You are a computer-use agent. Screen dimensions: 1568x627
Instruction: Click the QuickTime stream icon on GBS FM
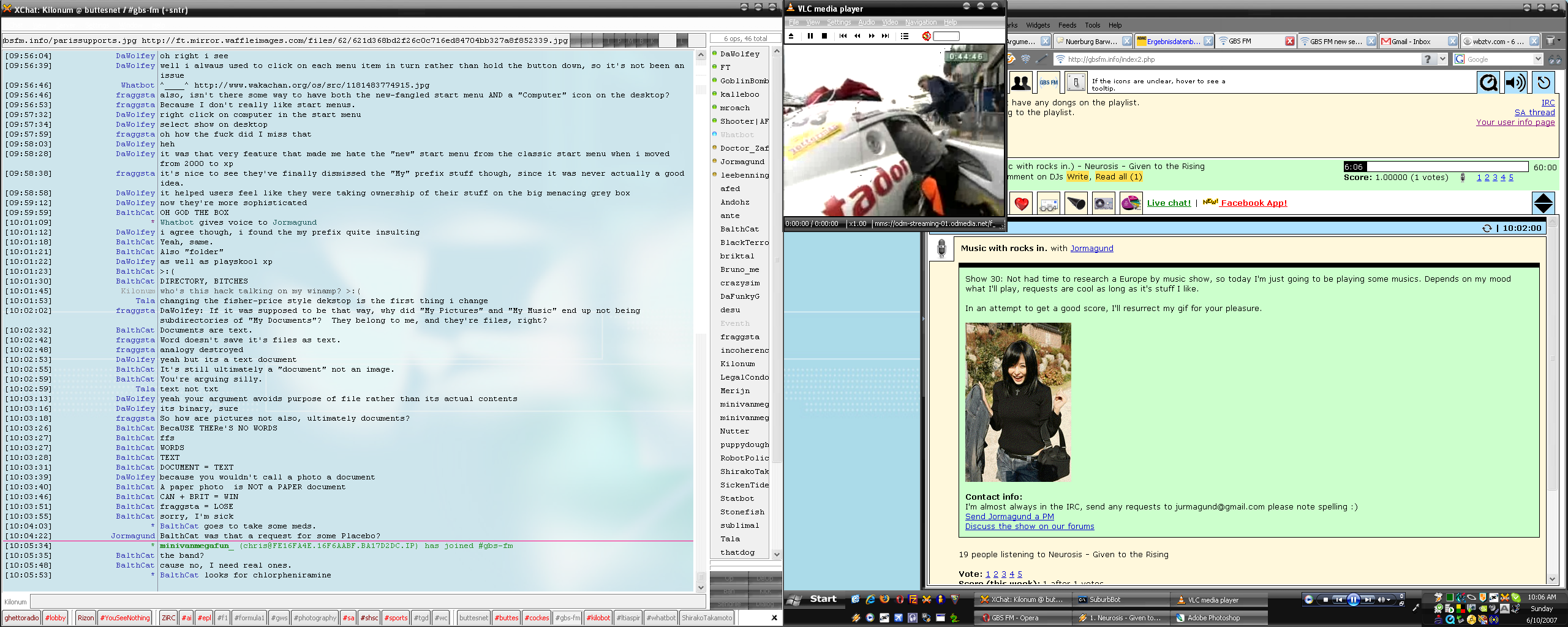pyautogui.click(x=1488, y=82)
